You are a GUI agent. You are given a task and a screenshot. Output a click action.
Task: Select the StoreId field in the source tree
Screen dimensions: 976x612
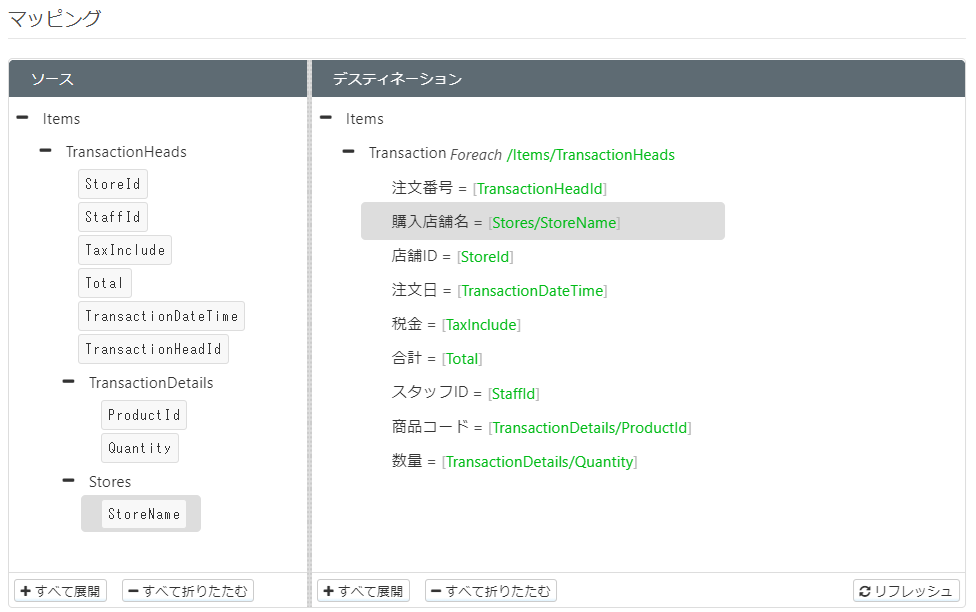click(112, 183)
